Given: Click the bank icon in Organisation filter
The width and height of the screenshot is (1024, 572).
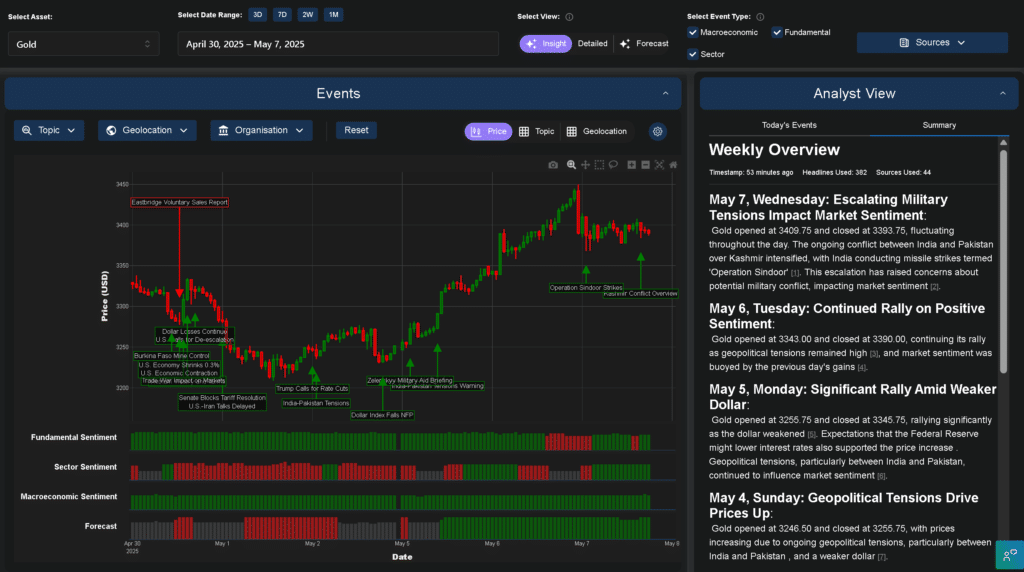Looking at the screenshot, I should click(223, 131).
